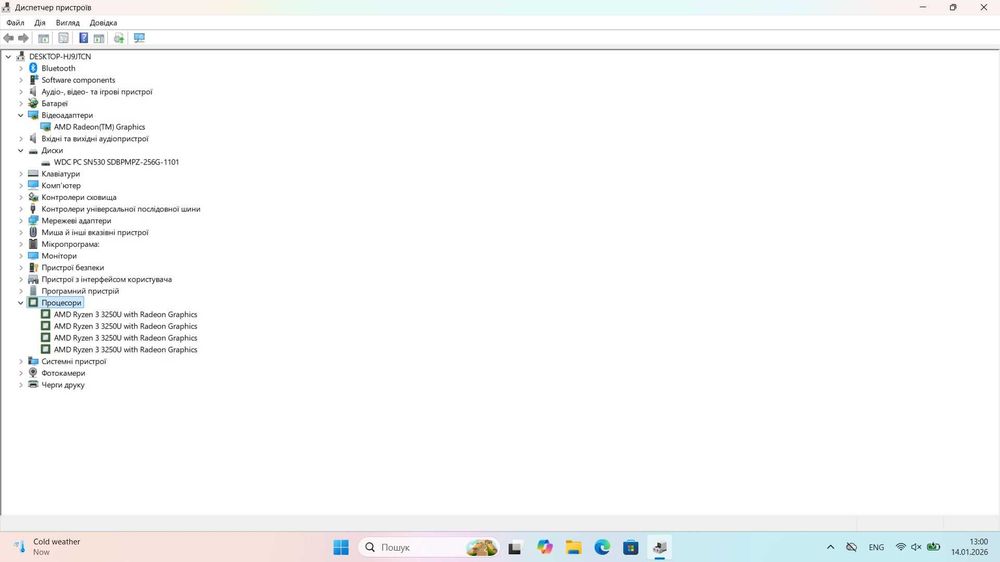Expand Аудіо-, відео- та ігрові пристрої
This screenshot has height=562, width=1000.
coord(20,92)
